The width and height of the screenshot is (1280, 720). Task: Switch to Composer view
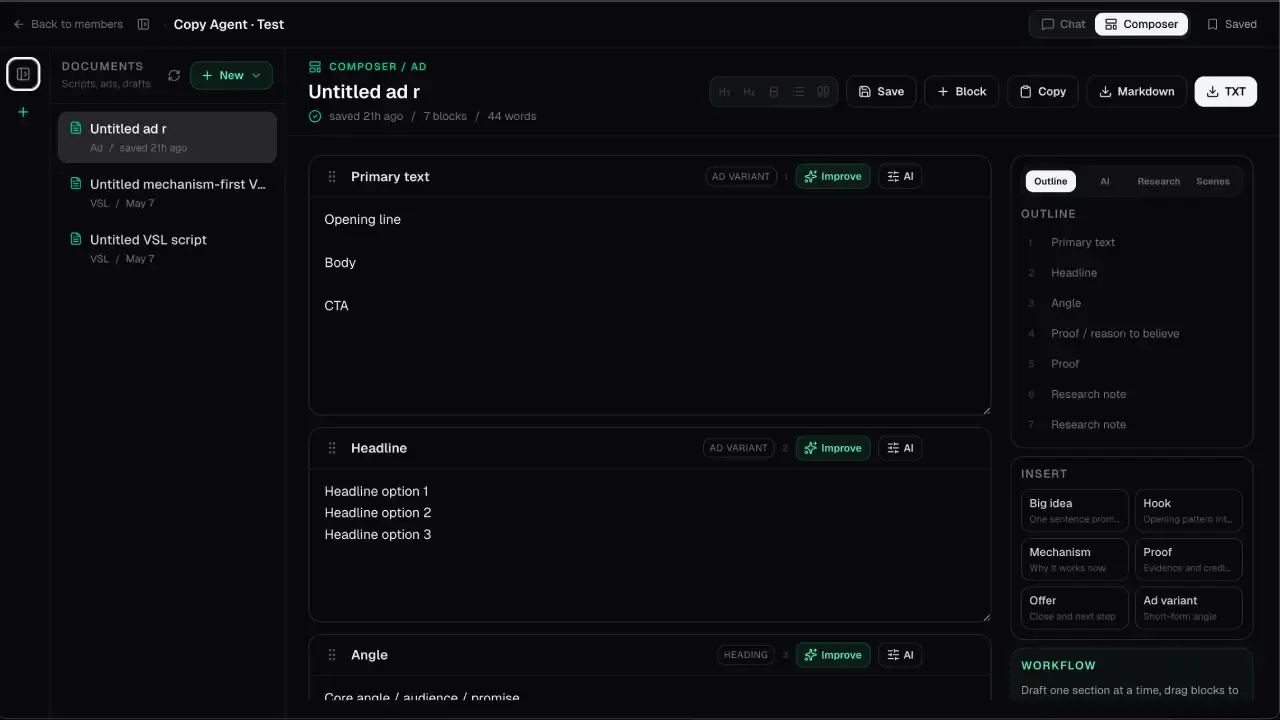point(1141,24)
